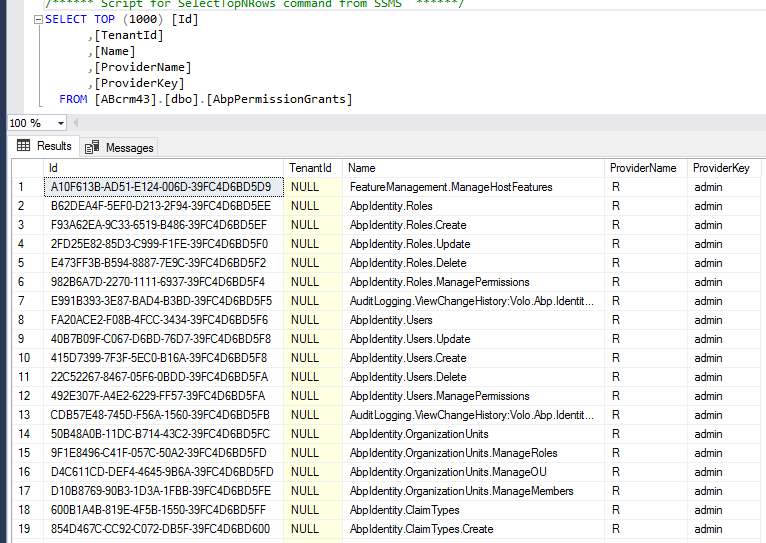Image resolution: width=766 pixels, height=543 pixels.
Task: Click the Results grid icon
Action: pyautogui.click(x=24, y=146)
